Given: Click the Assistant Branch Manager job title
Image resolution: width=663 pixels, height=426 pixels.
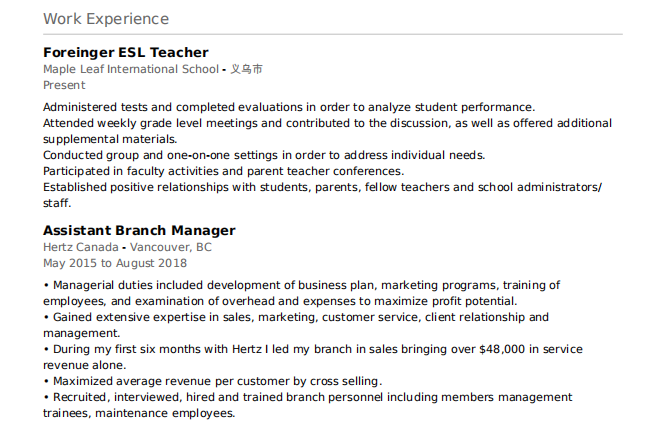Looking at the screenshot, I should 139,230.
